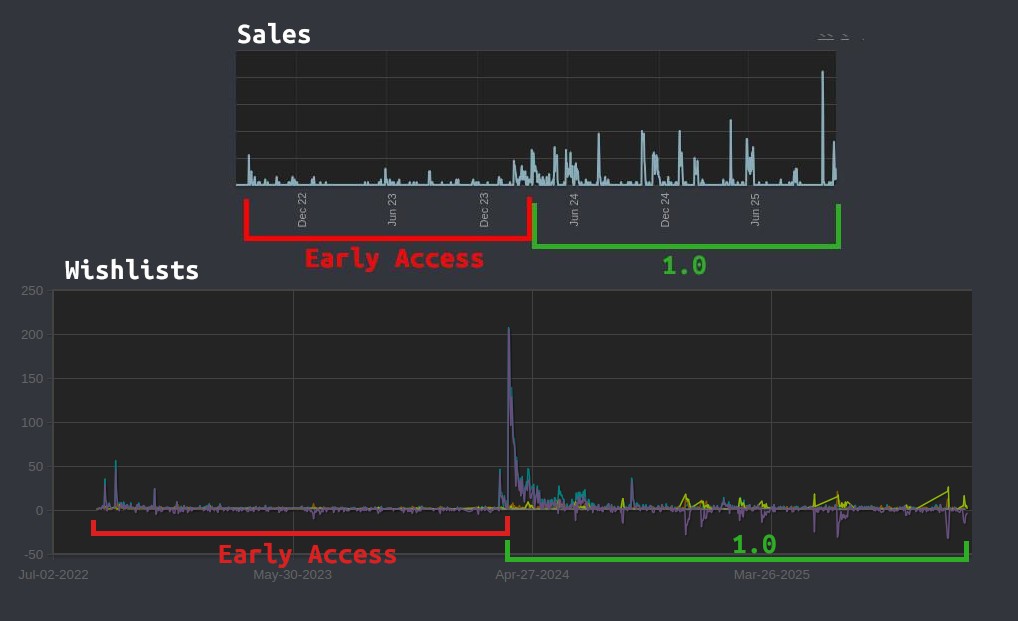Select the Dec 23 tick on Sales axis

[484, 209]
